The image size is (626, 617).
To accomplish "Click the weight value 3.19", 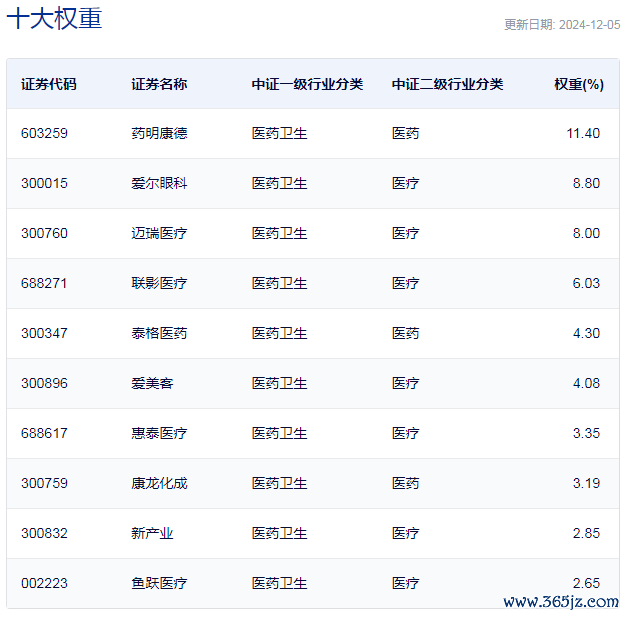I will 586,483.
